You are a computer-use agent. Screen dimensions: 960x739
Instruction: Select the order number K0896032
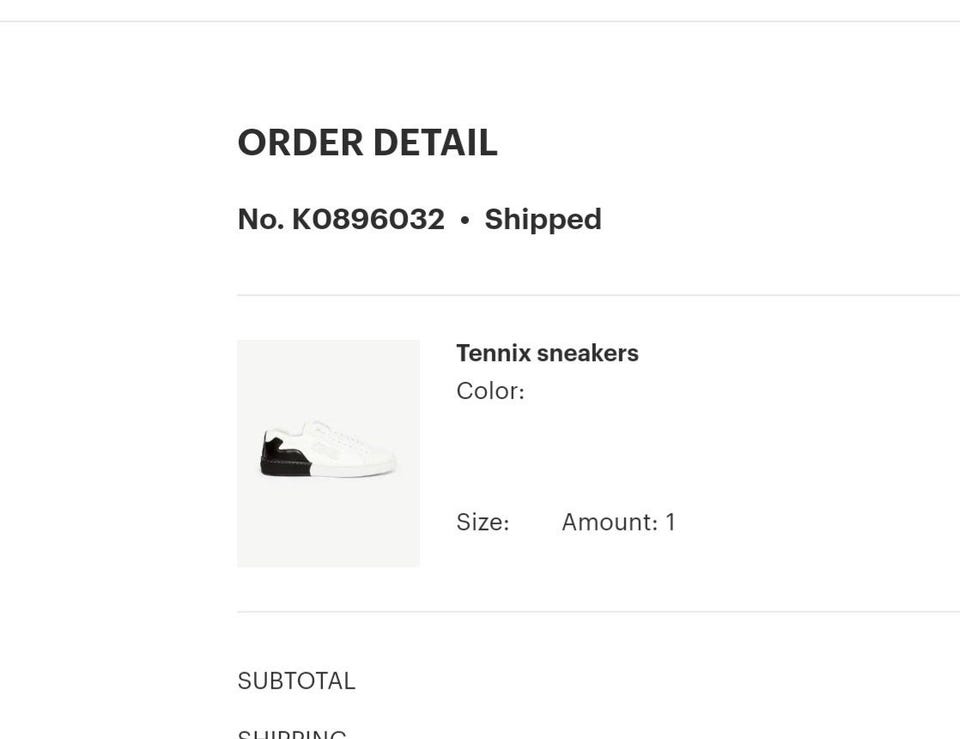point(367,219)
